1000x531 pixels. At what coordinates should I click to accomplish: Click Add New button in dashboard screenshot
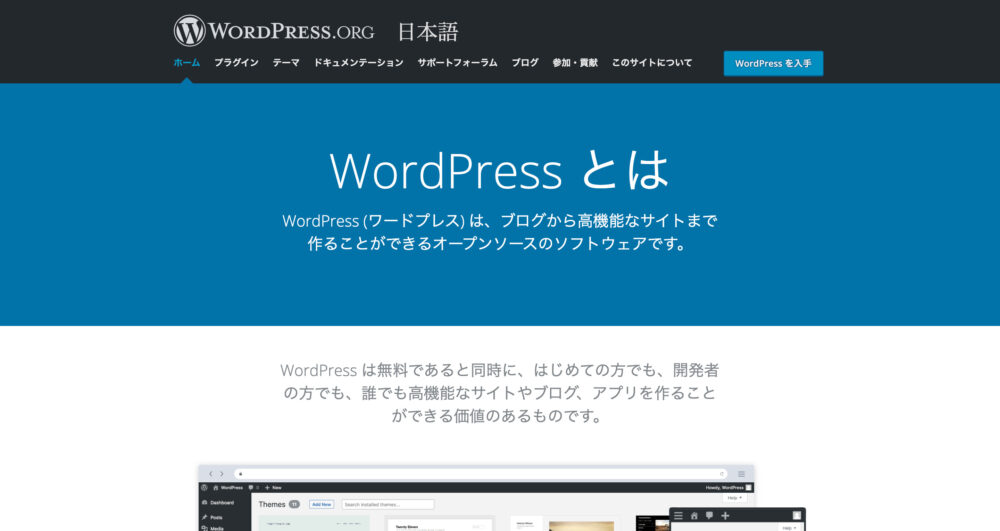coord(321,504)
